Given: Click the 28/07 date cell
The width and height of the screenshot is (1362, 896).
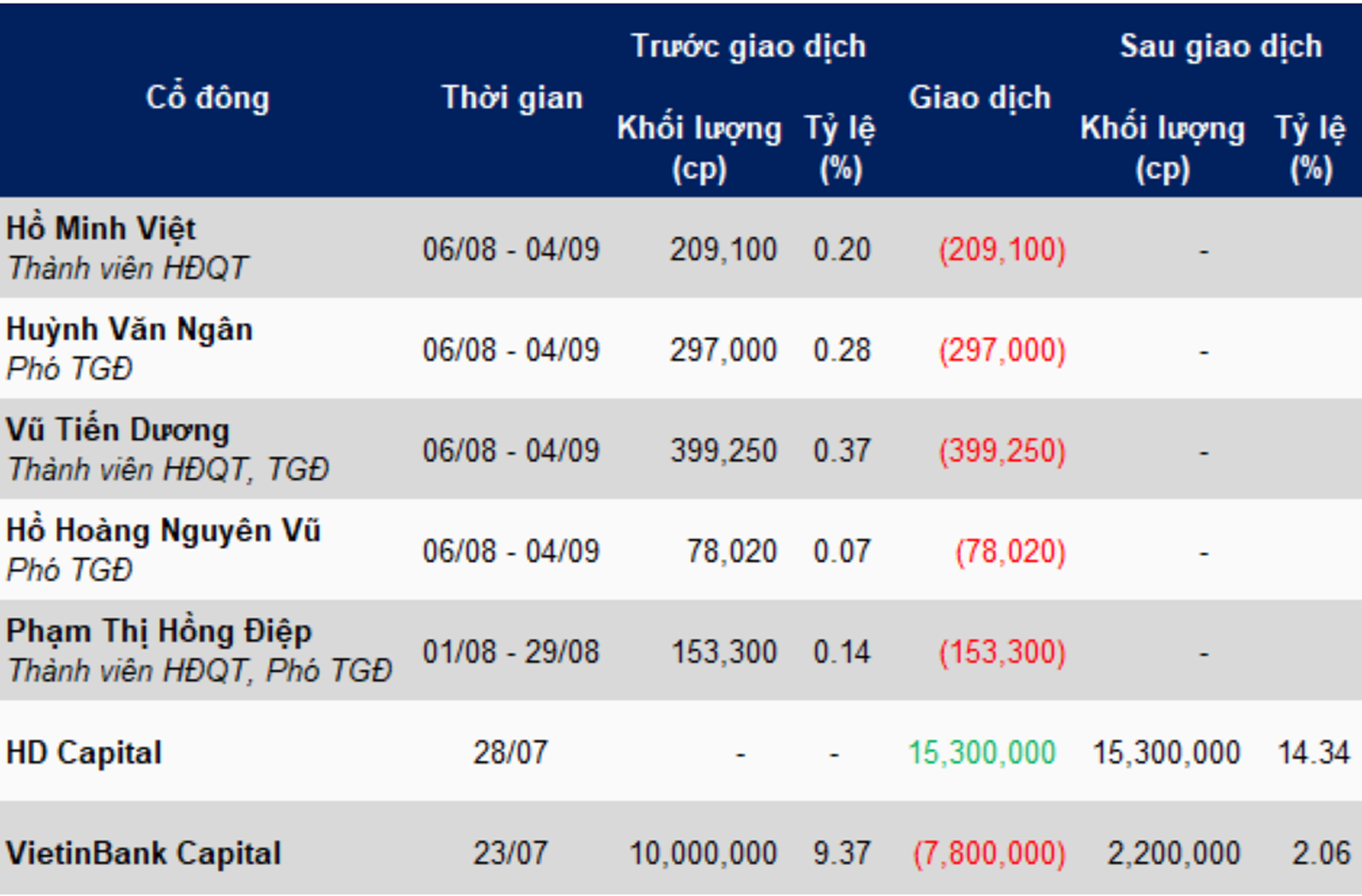Looking at the screenshot, I should (511, 753).
